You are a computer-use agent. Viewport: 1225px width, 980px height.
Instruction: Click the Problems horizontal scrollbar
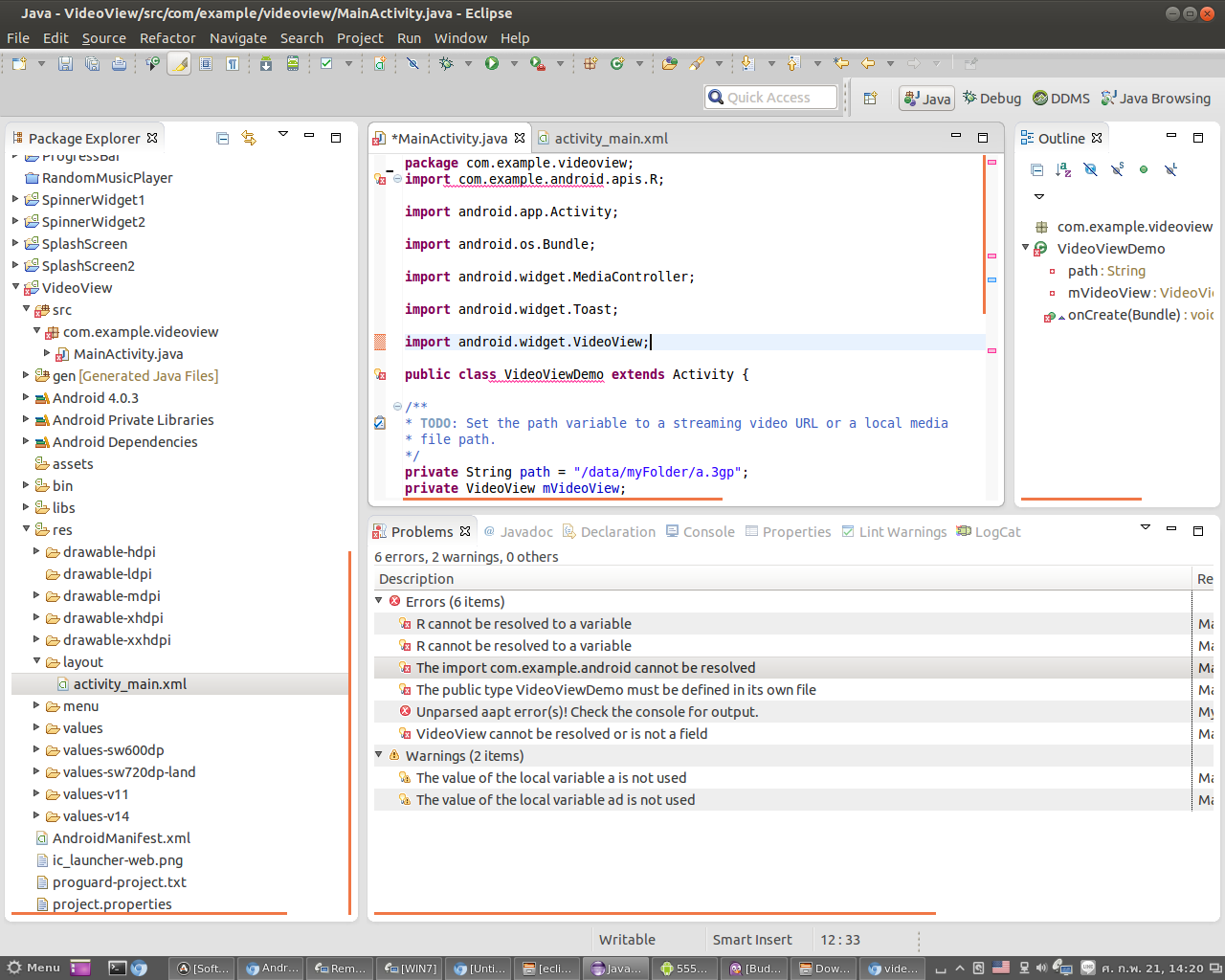coord(655,913)
